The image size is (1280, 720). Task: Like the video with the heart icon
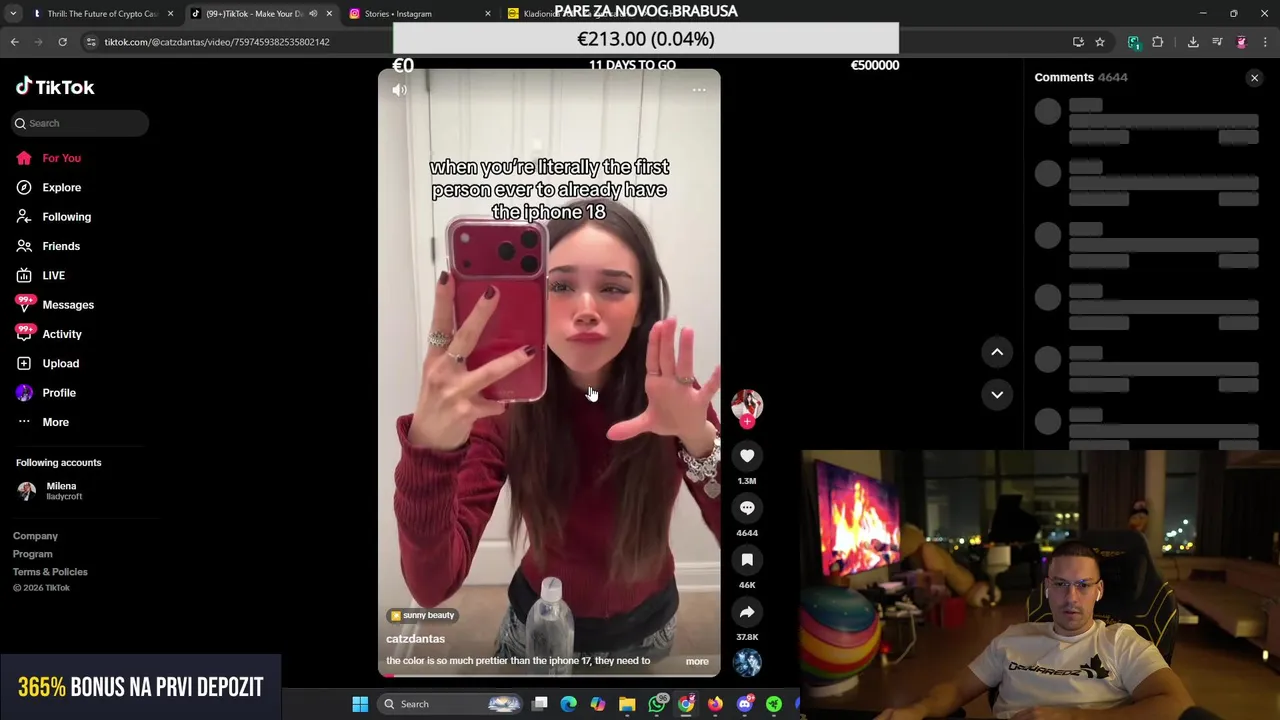747,456
